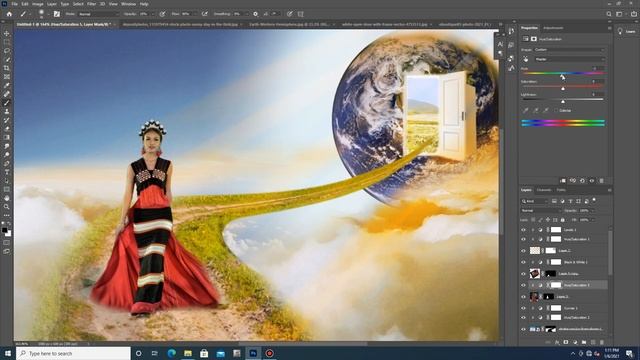640x360 pixels.
Task: Click the Photoshop taskbar button
Action: click(x=253, y=353)
